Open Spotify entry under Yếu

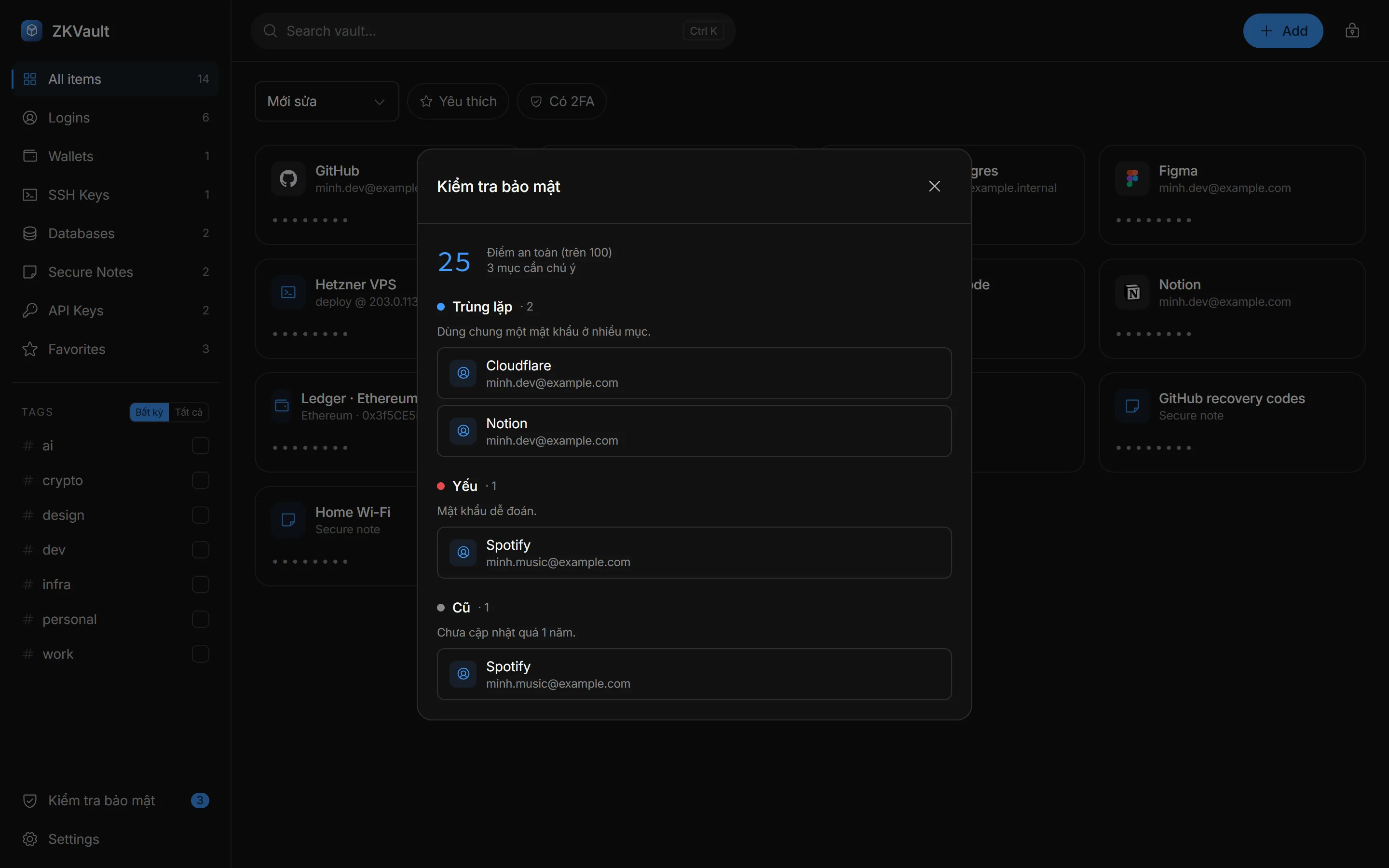pos(694,552)
